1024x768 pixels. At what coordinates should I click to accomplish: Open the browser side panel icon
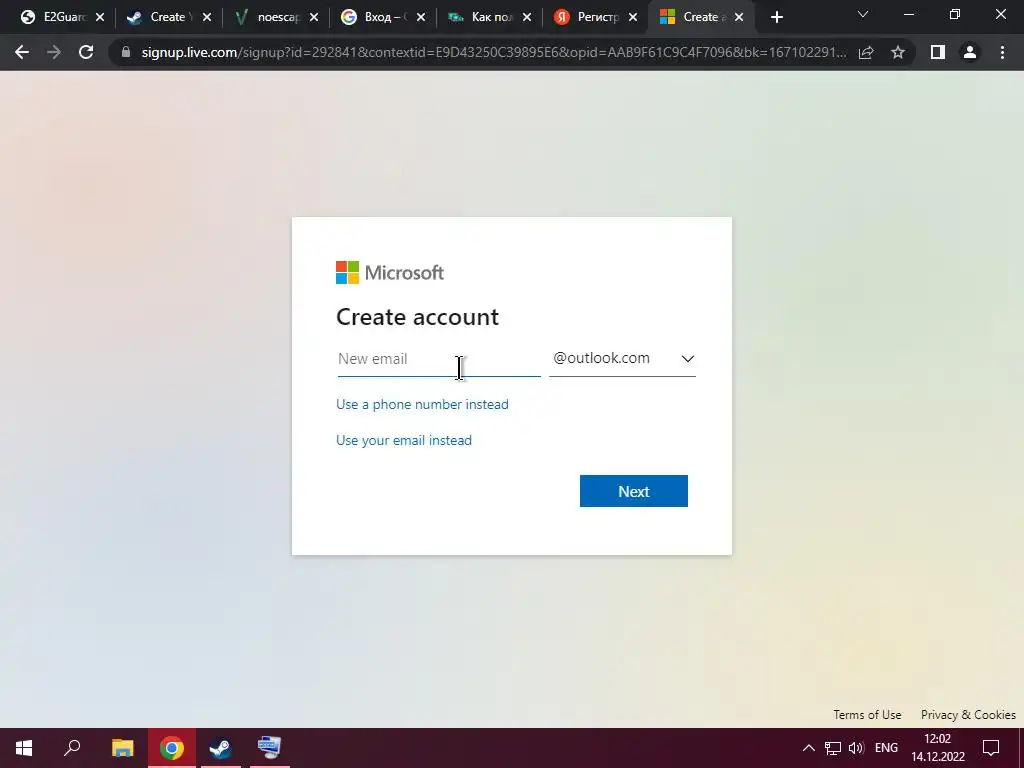coord(938,52)
